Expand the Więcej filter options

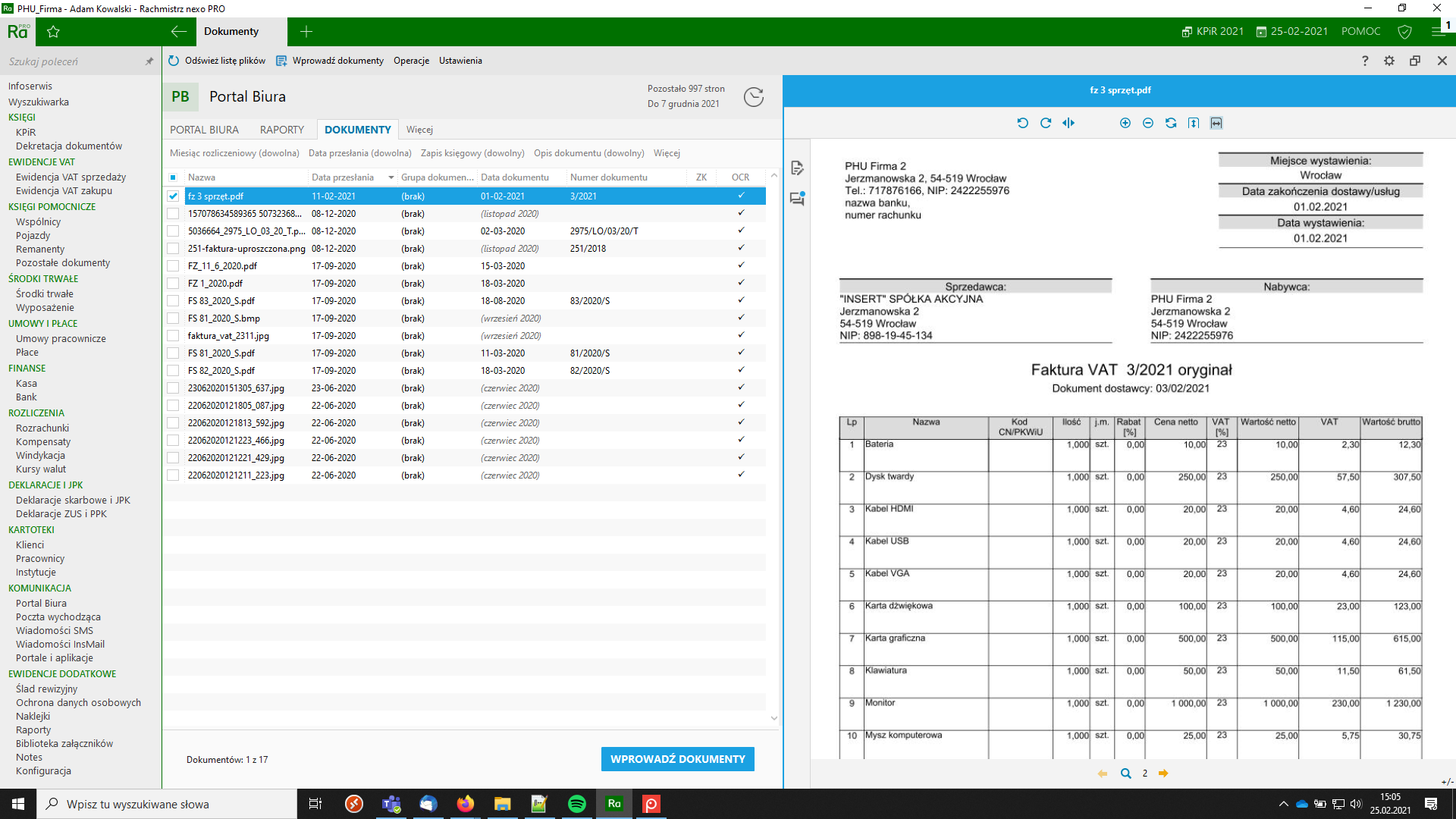click(x=667, y=153)
